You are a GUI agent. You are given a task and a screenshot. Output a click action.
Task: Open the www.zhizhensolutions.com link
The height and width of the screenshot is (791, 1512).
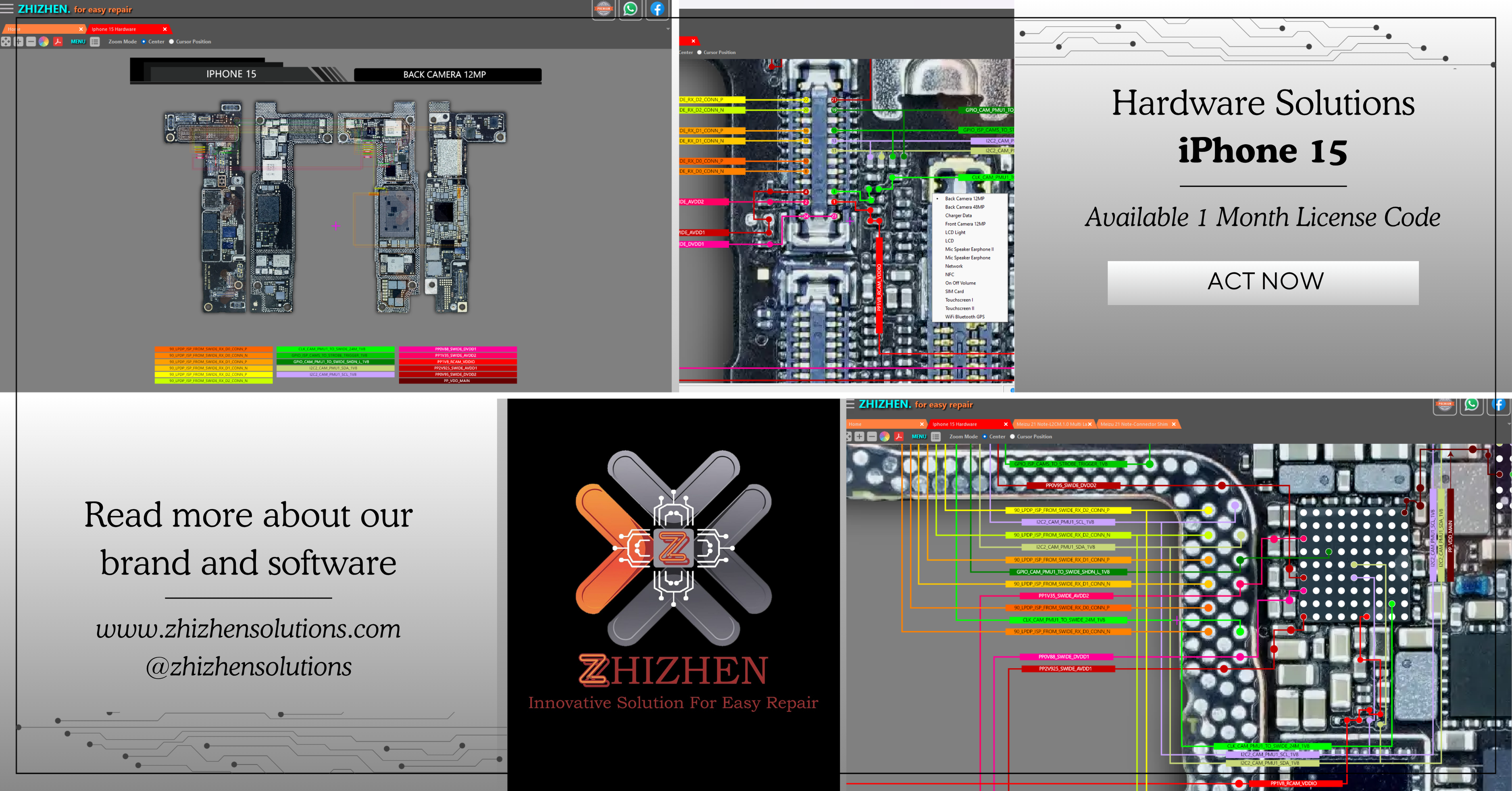(x=248, y=629)
